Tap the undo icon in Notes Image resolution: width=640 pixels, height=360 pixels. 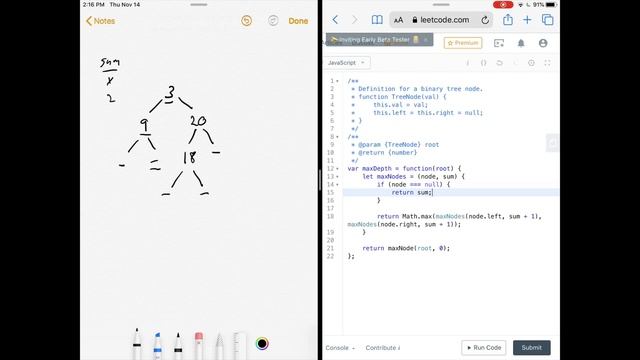coord(247,21)
